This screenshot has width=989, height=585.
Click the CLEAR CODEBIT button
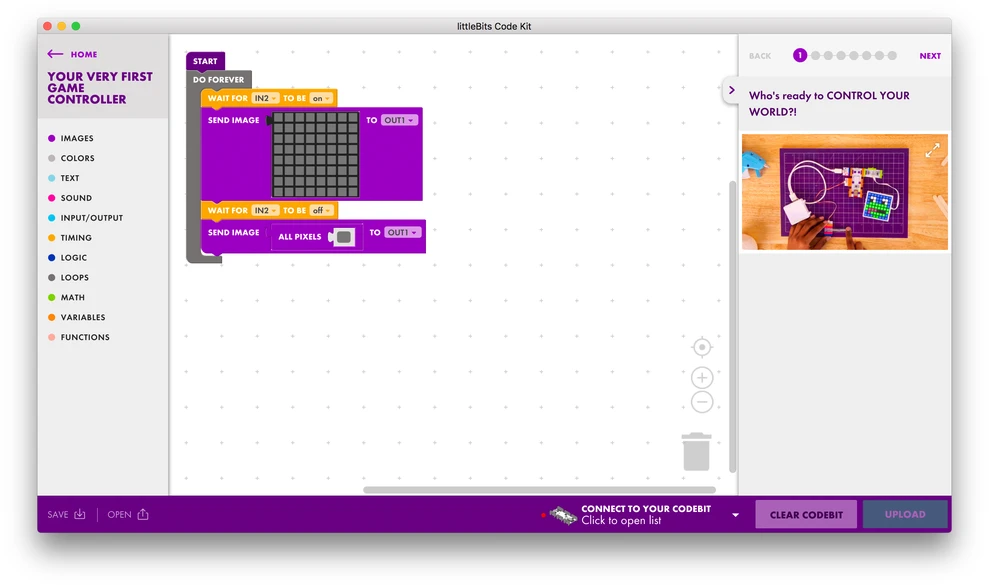point(806,514)
